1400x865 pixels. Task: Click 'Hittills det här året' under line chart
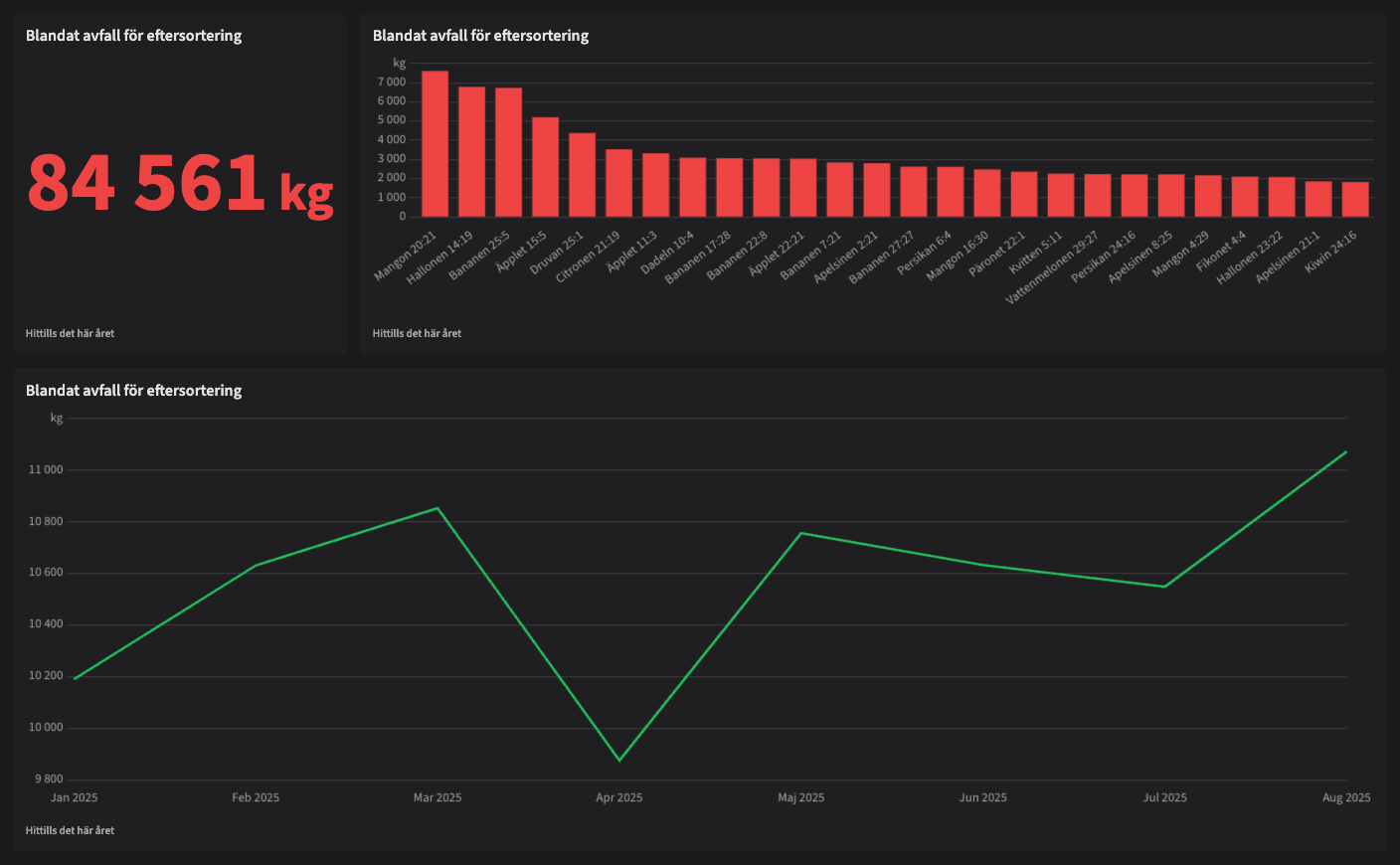click(70, 830)
